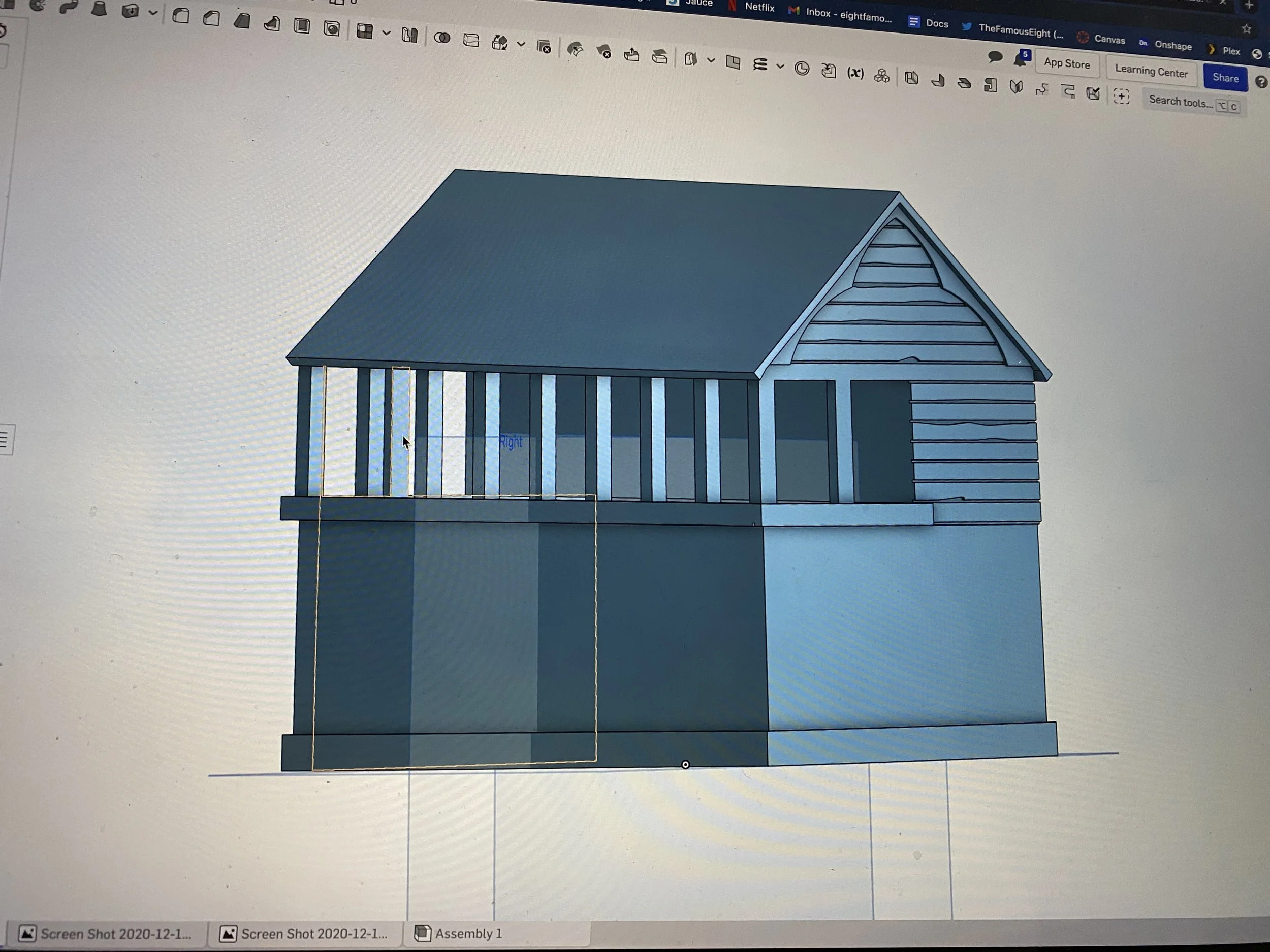Open the help question mark icon
Viewport: 1270px width, 952px height.
click(x=1261, y=82)
